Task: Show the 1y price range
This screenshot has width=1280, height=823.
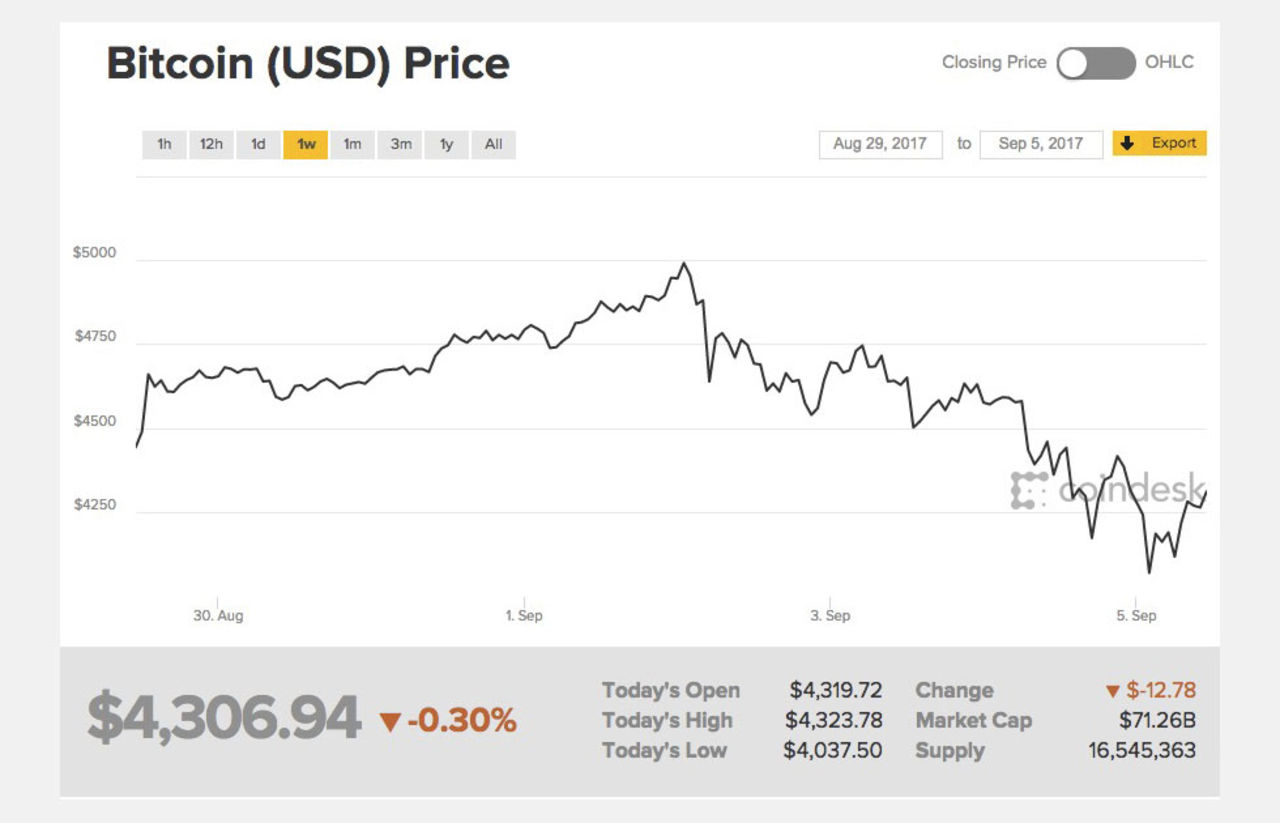Action: pos(446,144)
